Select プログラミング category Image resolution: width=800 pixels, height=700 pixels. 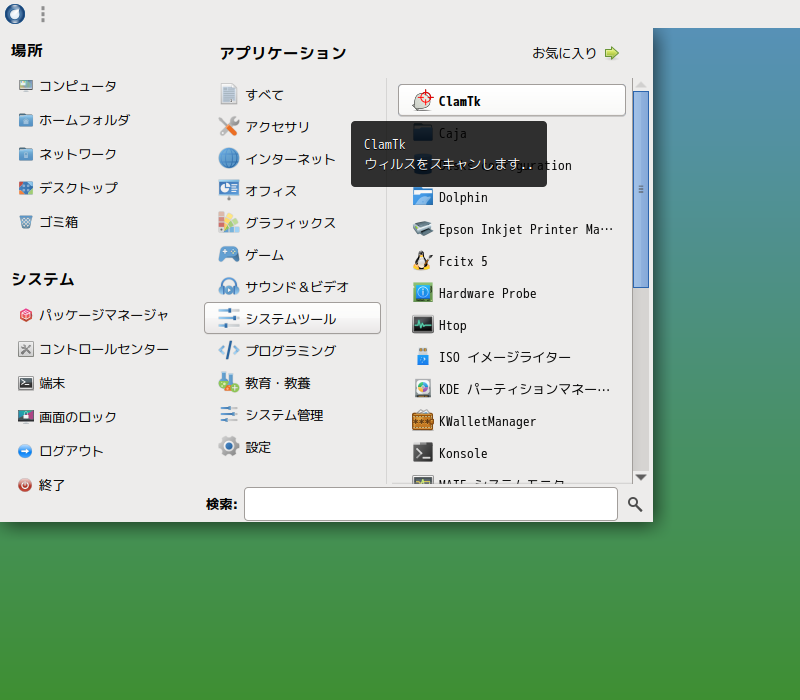(292, 351)
